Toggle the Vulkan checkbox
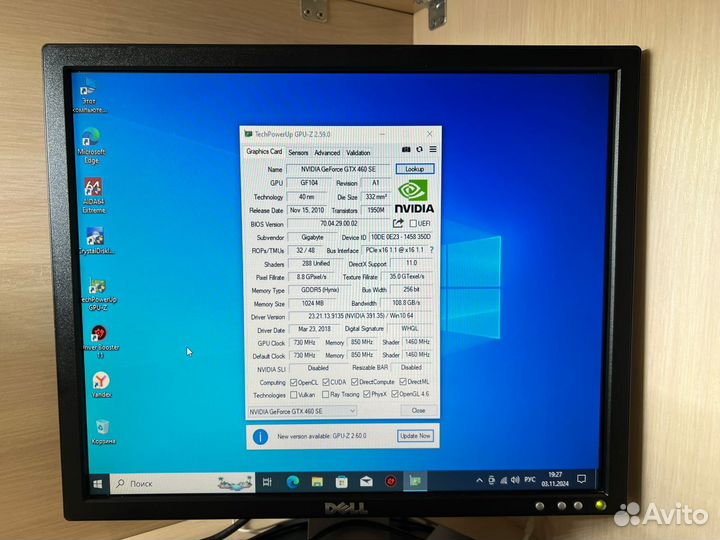Viewport: 720px width, 540px height. (294, 395)
